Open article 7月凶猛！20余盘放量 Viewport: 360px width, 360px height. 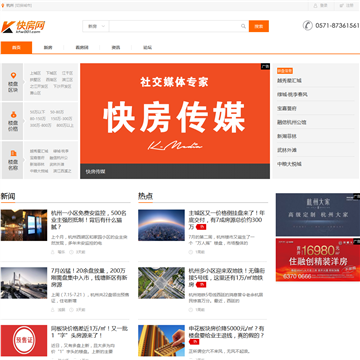[x=89, y=277]
